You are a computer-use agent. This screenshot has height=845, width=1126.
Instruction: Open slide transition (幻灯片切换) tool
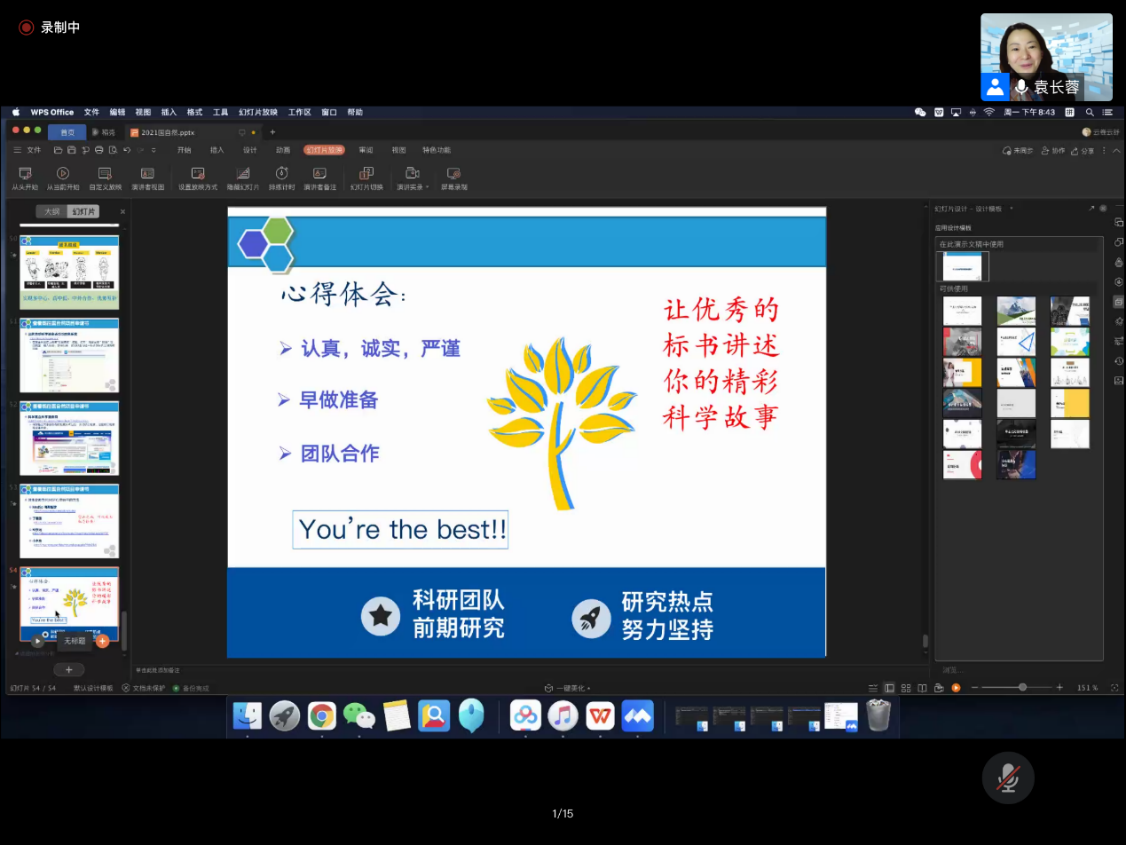click(366, 178)
